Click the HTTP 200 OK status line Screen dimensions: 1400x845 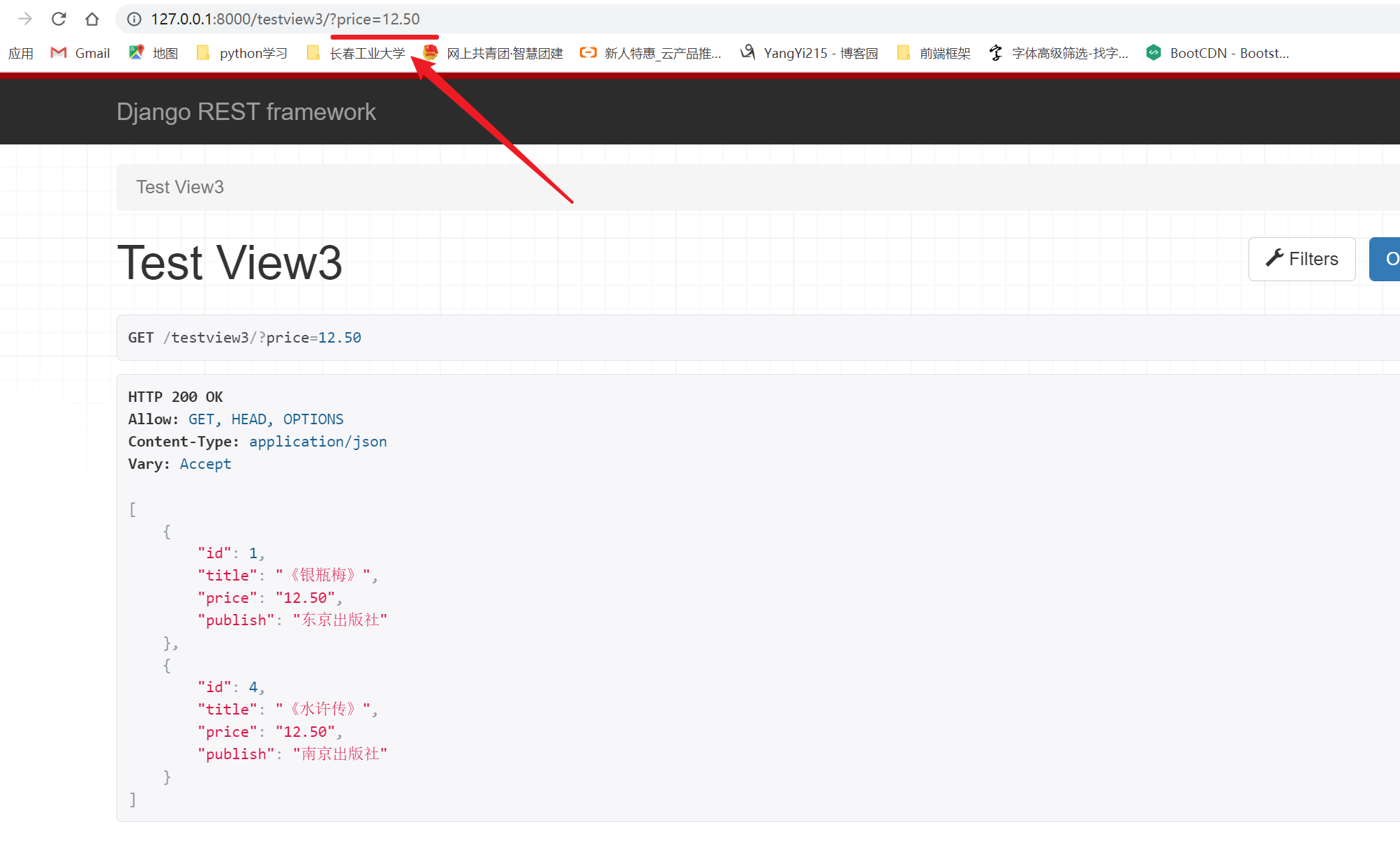[x=175, y=397]
